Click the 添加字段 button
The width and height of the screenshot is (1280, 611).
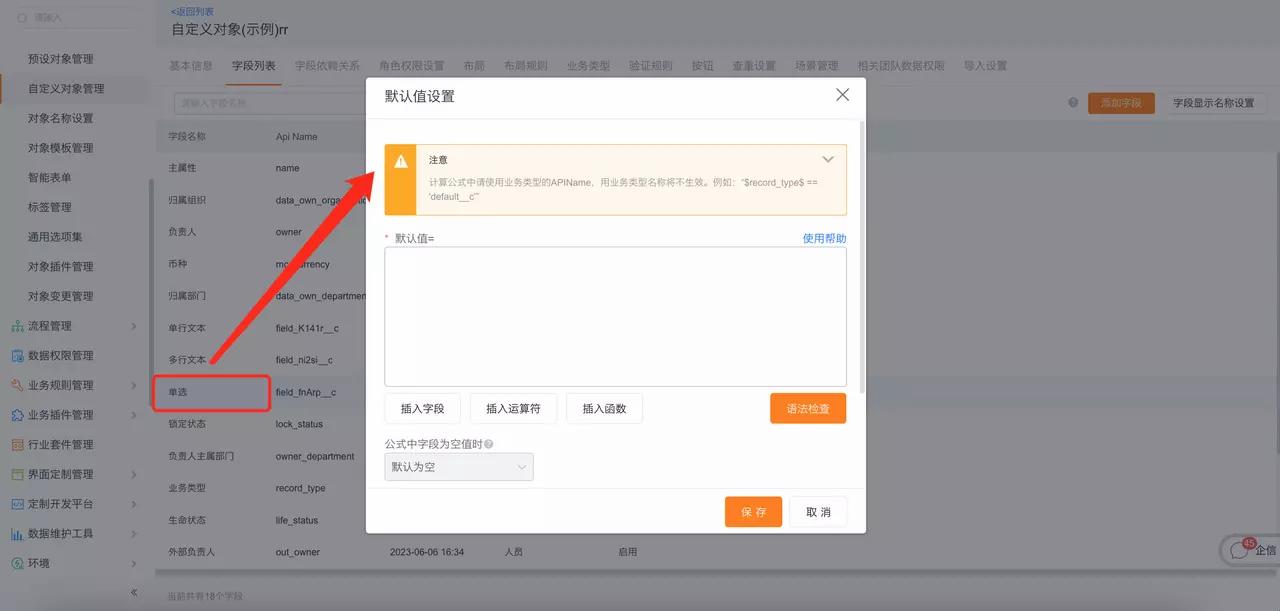1121,103
